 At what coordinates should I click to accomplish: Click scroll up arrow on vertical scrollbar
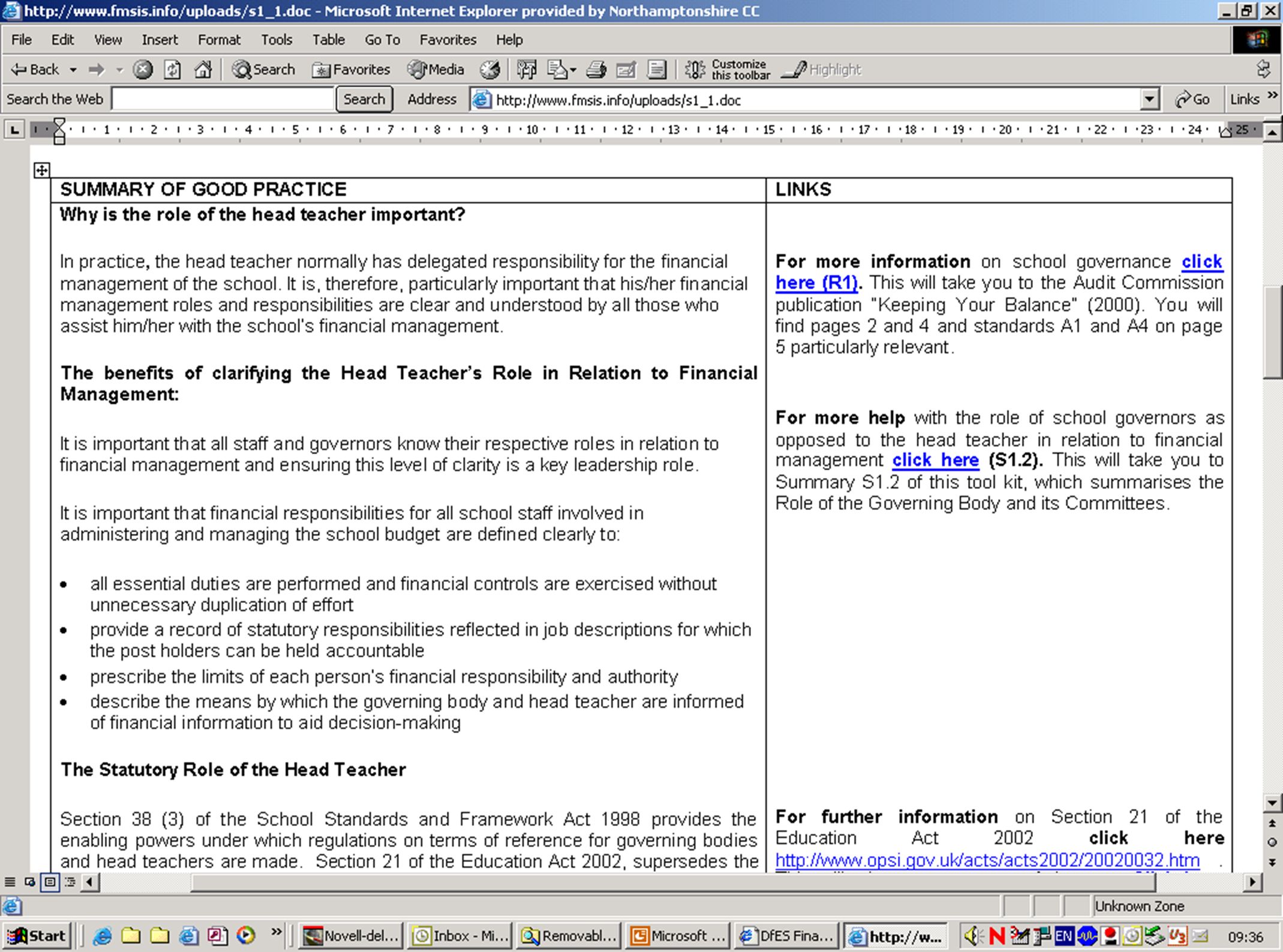[x=1272, y=131]
